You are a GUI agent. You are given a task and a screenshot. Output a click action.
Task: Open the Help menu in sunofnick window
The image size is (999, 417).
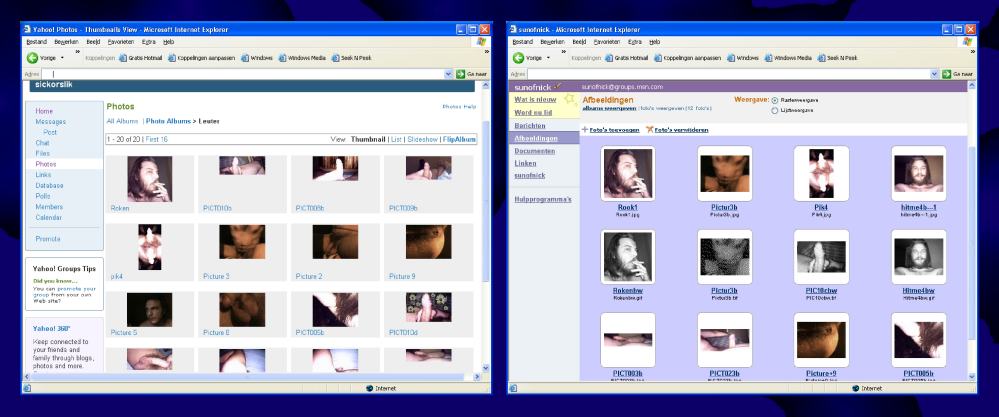coord(655,42)
